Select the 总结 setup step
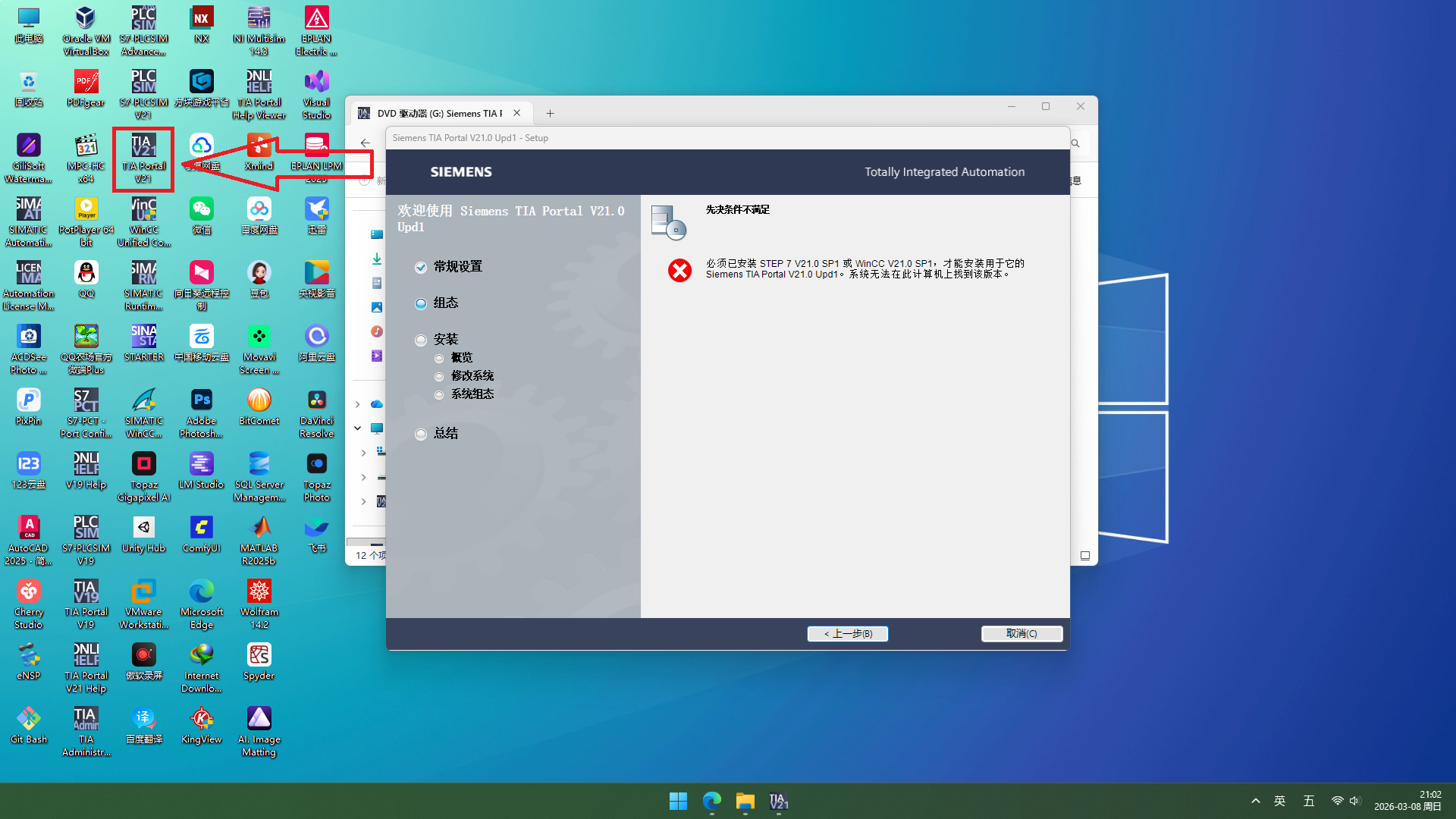Screen dimensions: 1456x819 (x=445, y=433)
